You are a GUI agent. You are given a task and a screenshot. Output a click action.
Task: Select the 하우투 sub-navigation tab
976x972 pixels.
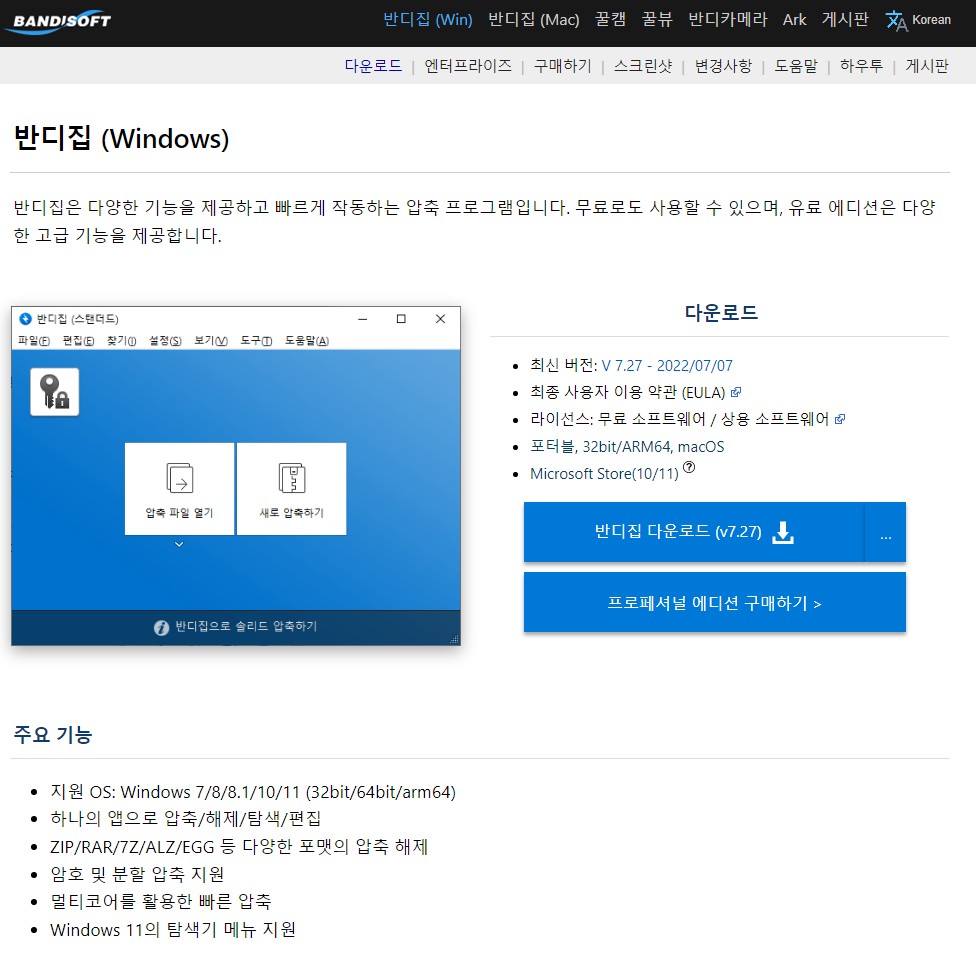(x=861, y=66)
